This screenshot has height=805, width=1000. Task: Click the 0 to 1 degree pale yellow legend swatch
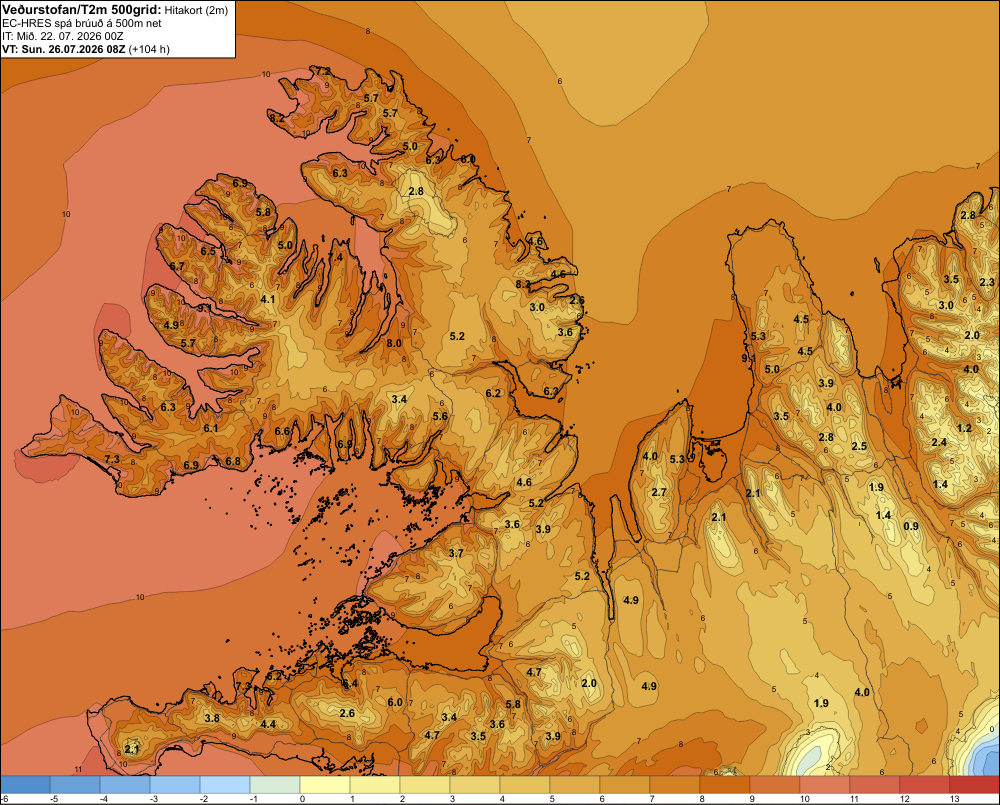325,784
